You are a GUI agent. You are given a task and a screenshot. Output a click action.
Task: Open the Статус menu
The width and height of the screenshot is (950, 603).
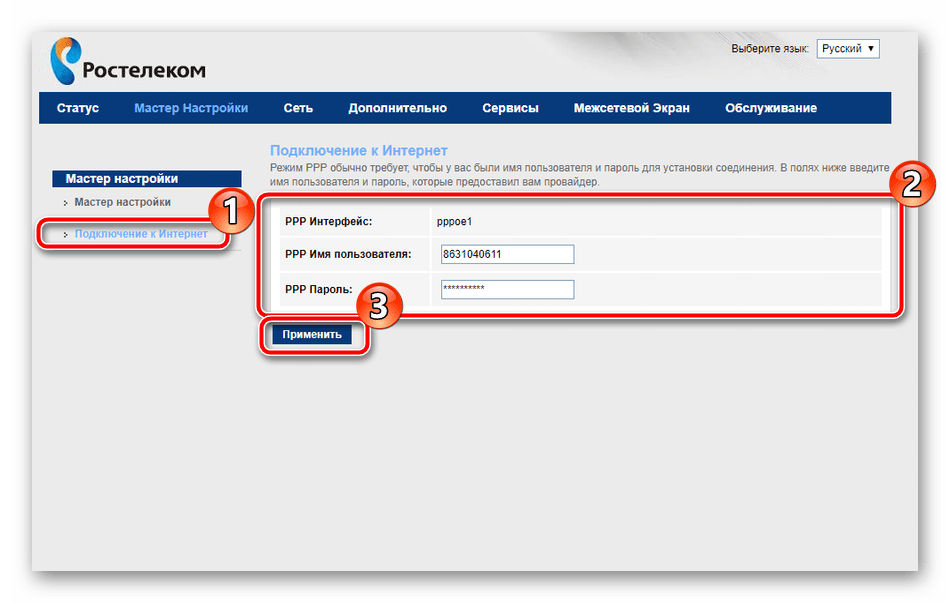[78, 108]
